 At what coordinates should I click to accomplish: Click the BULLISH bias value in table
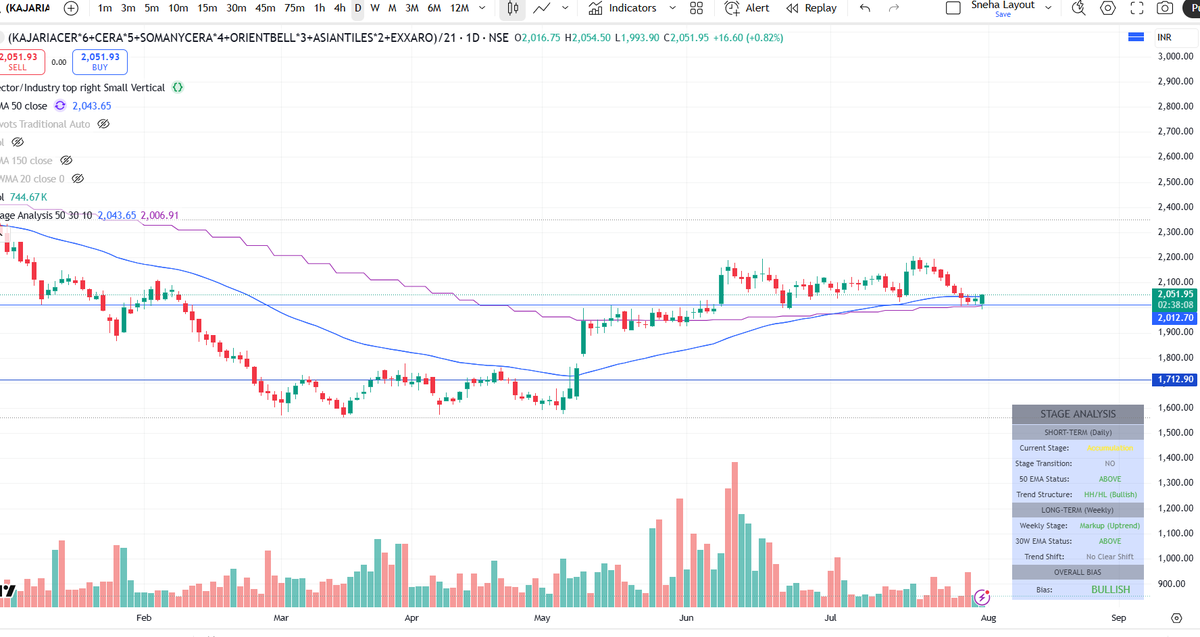pos(1110,590)
